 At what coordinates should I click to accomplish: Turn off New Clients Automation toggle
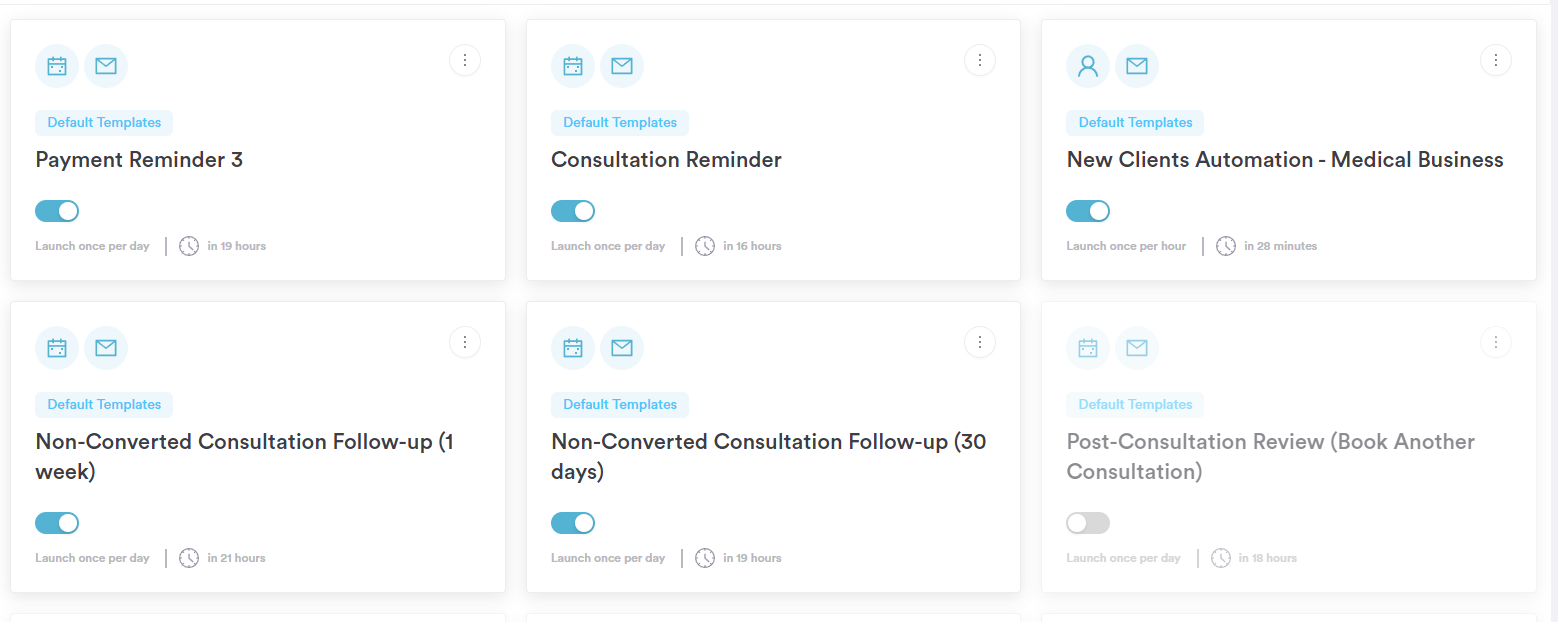click(1088, 211)
